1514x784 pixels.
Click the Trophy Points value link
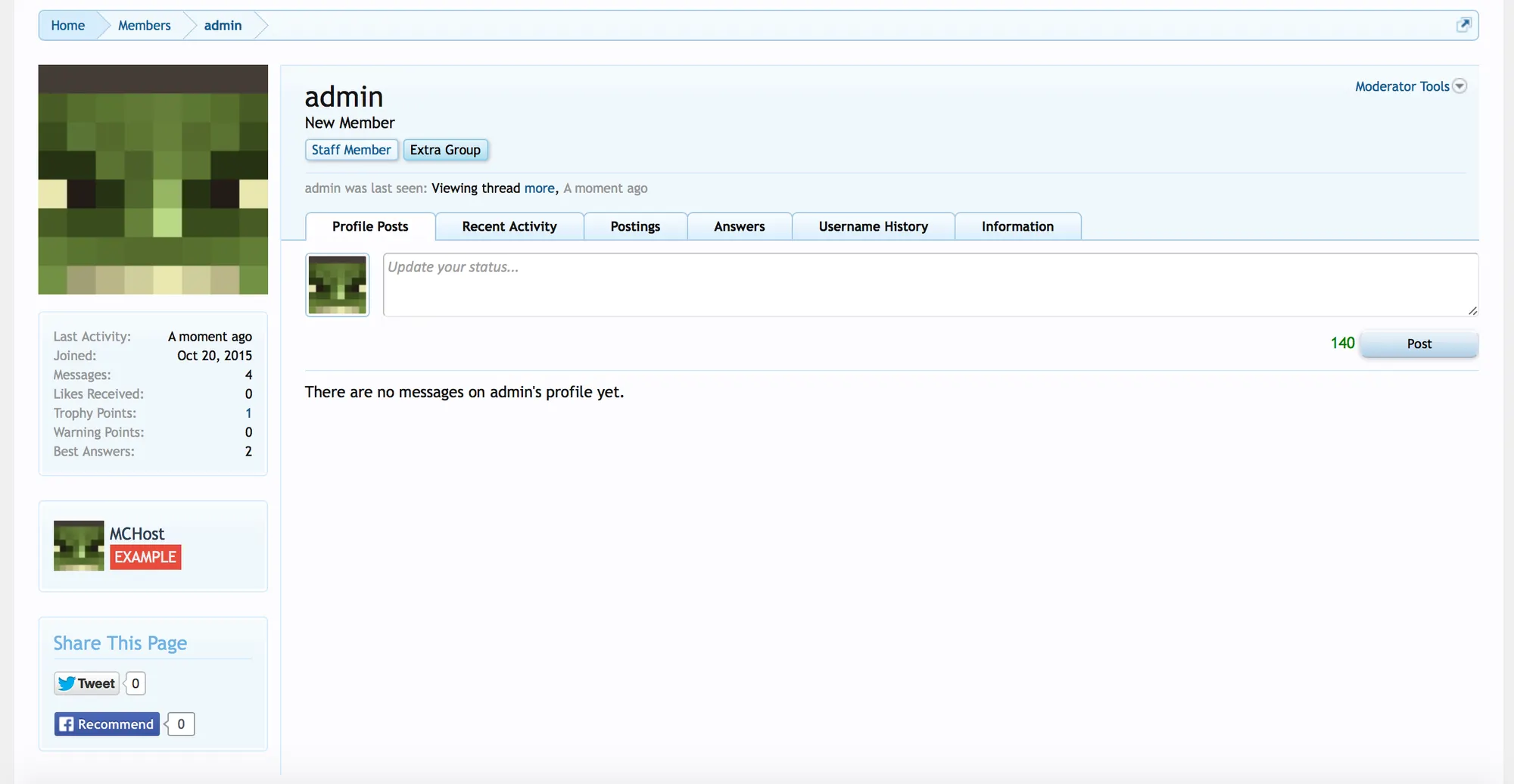coord(248,413)
